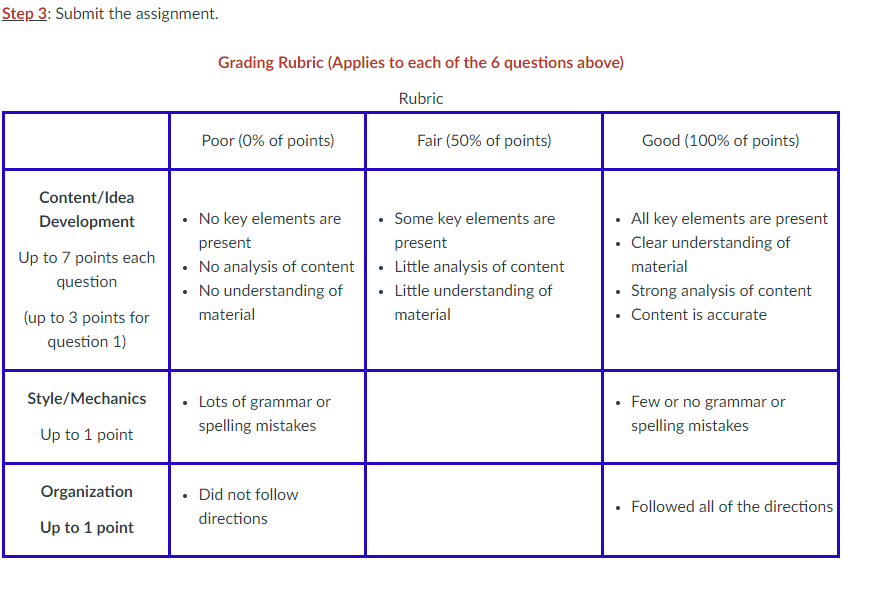Click the "(up to 3 points for question 1)" note
The width and height of the screenshot is (887, 596).
coord(87,329)
